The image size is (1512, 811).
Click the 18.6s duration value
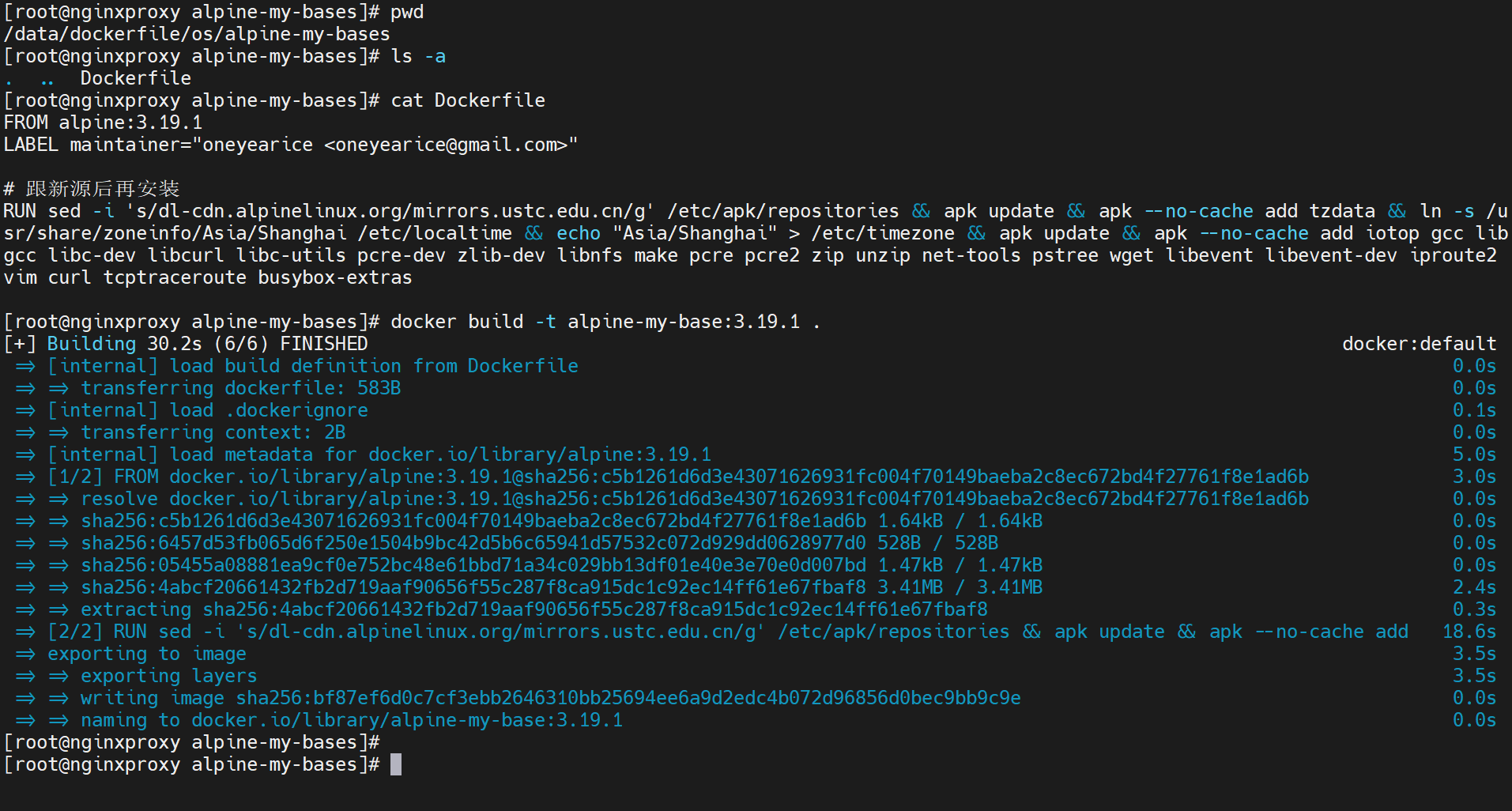point(1469,632)
